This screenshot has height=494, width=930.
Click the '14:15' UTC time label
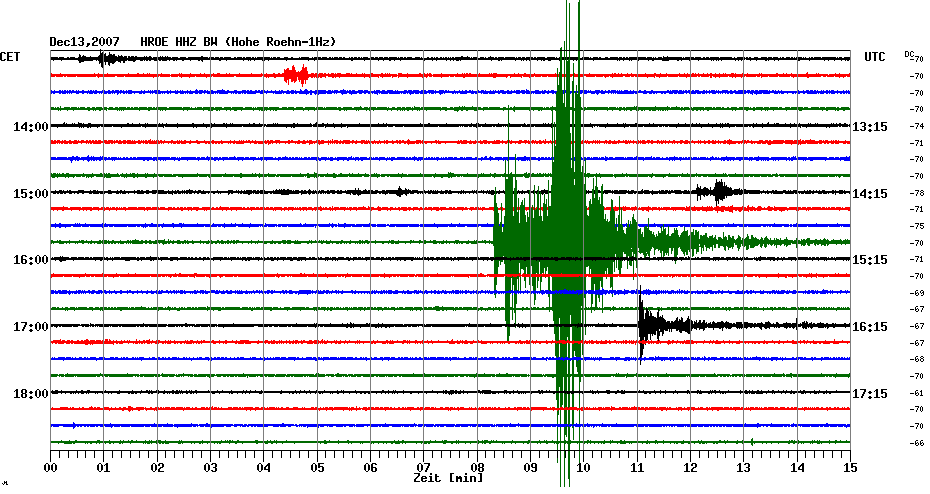[870, 194]
